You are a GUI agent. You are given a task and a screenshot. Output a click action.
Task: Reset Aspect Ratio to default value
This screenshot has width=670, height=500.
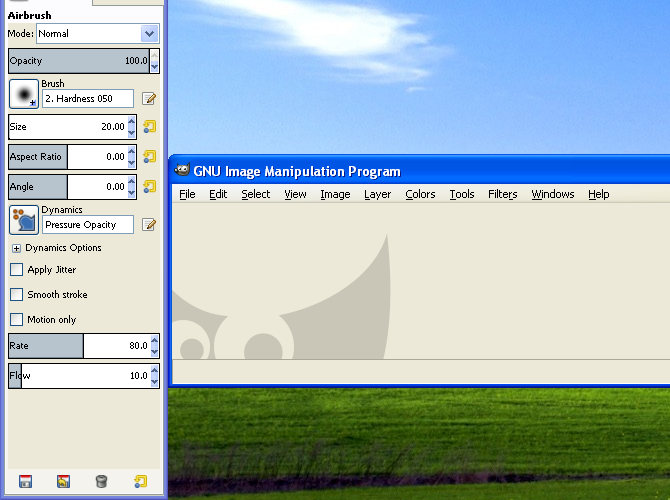coord(149,157)
